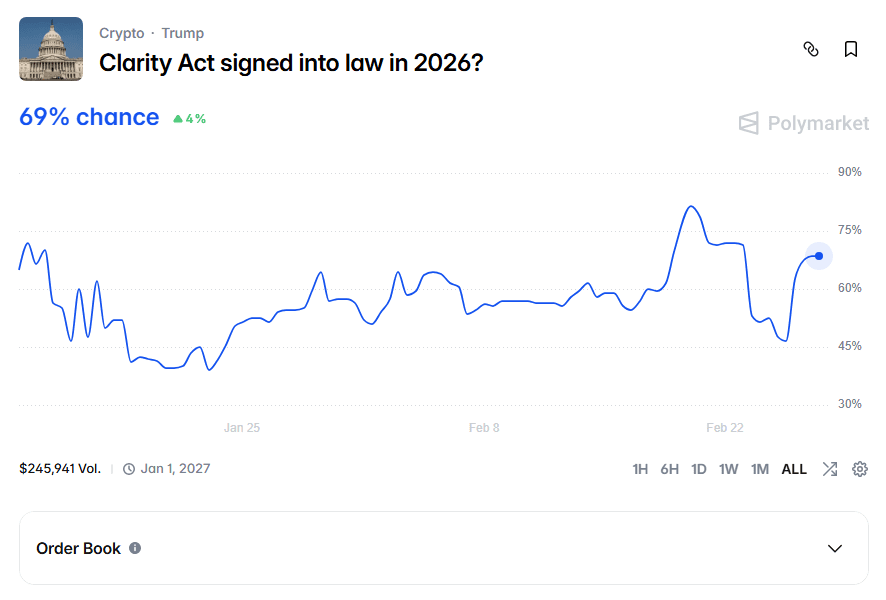Select the 1M time range
Screen dimensions: 886x600
click(x=760, y=469)
